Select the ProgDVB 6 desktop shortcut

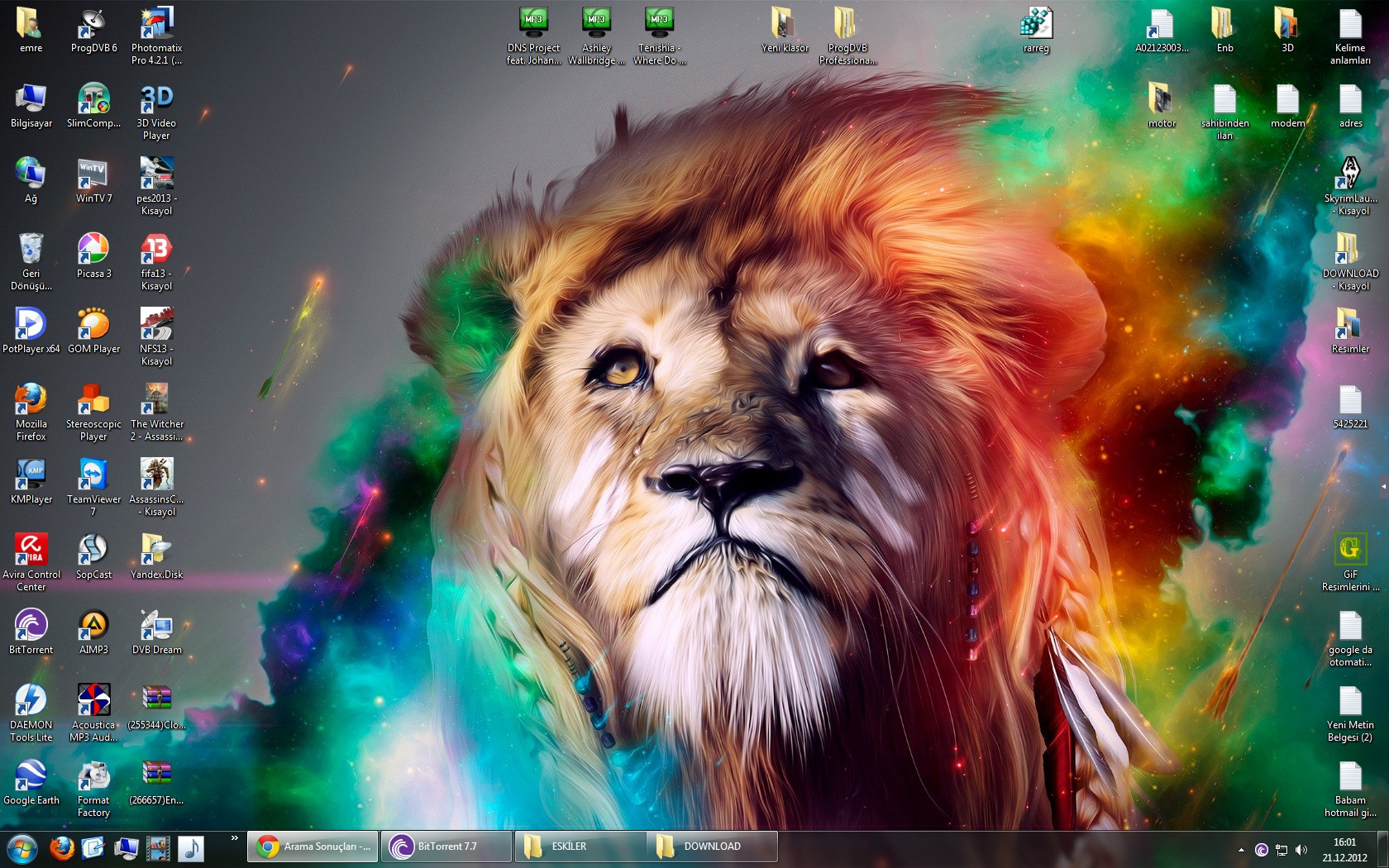(x=93, y=31)
